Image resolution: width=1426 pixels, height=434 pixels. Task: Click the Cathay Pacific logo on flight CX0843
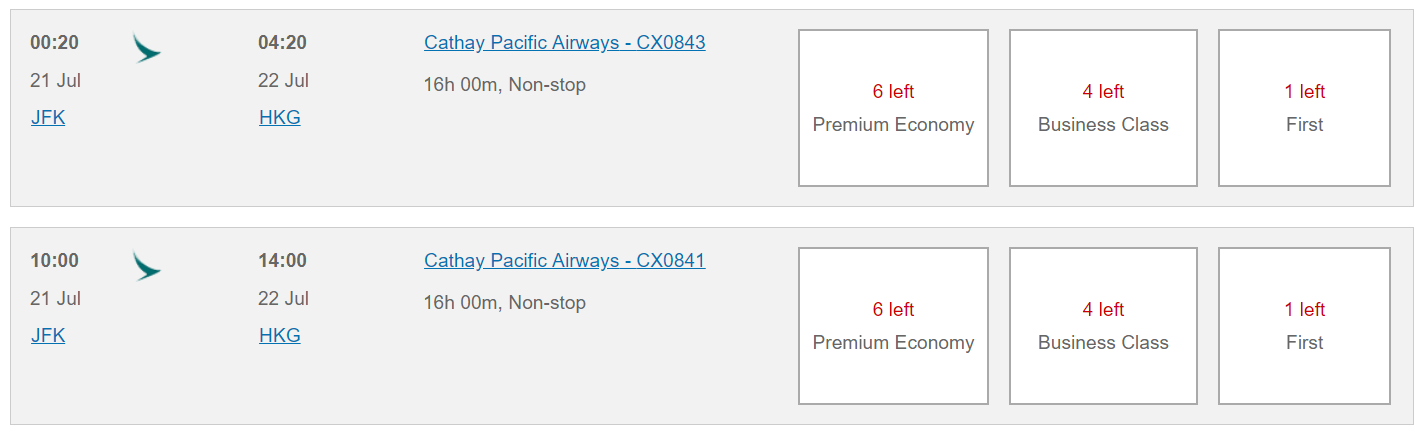(x=147, y=48)
